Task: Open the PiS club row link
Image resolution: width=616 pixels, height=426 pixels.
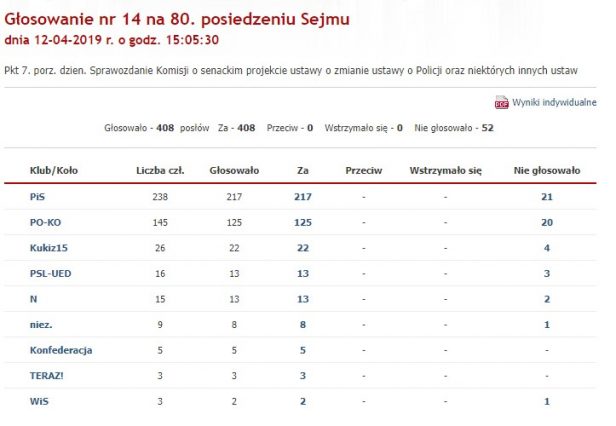Action: pos(37,196)
